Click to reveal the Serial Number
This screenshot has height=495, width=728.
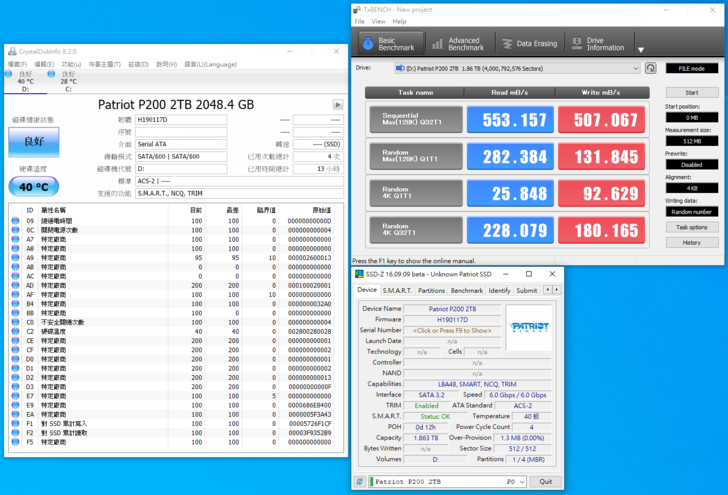pos(453,330)
